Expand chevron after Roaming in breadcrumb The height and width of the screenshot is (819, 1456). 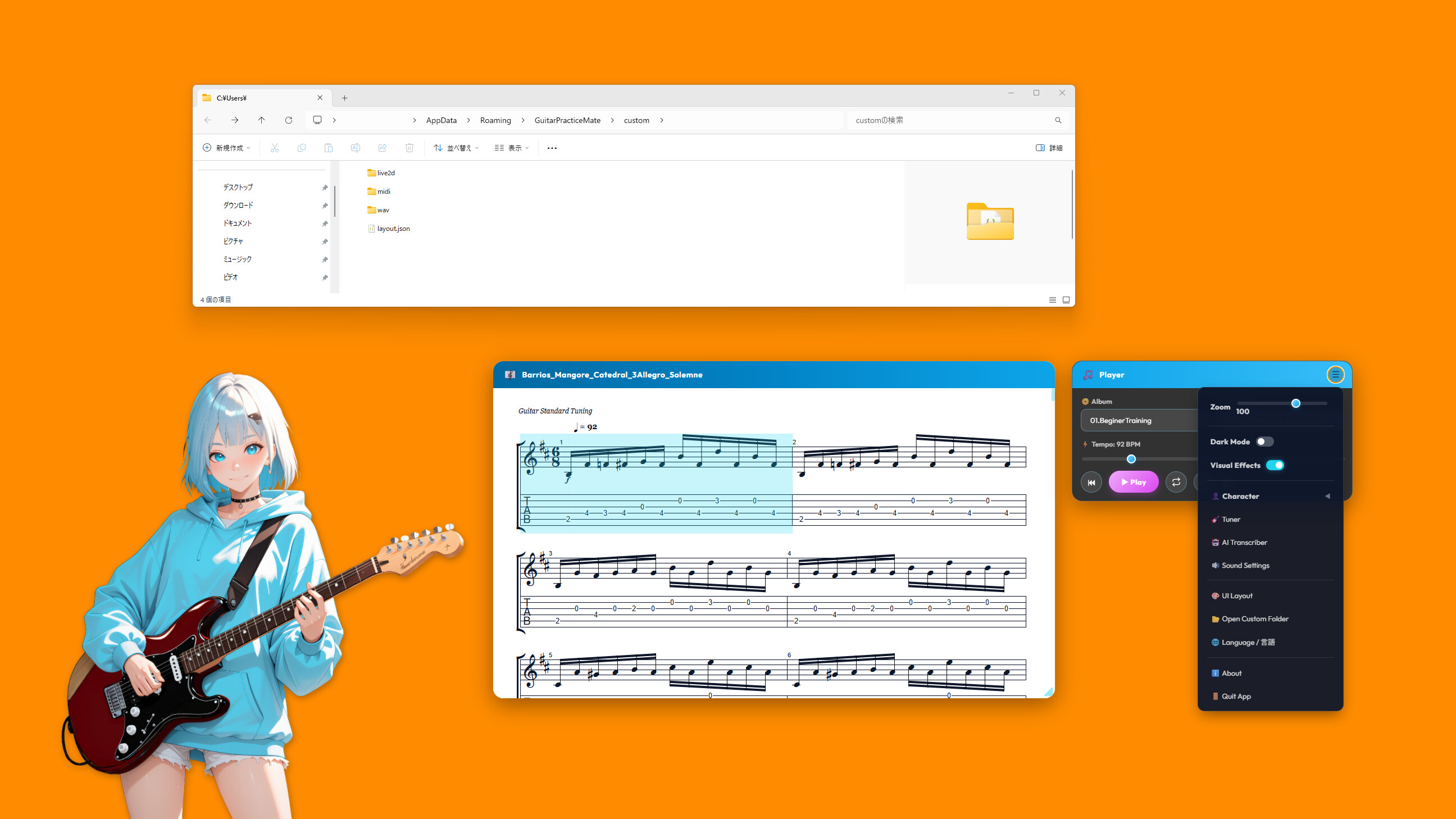click(522, 120)
